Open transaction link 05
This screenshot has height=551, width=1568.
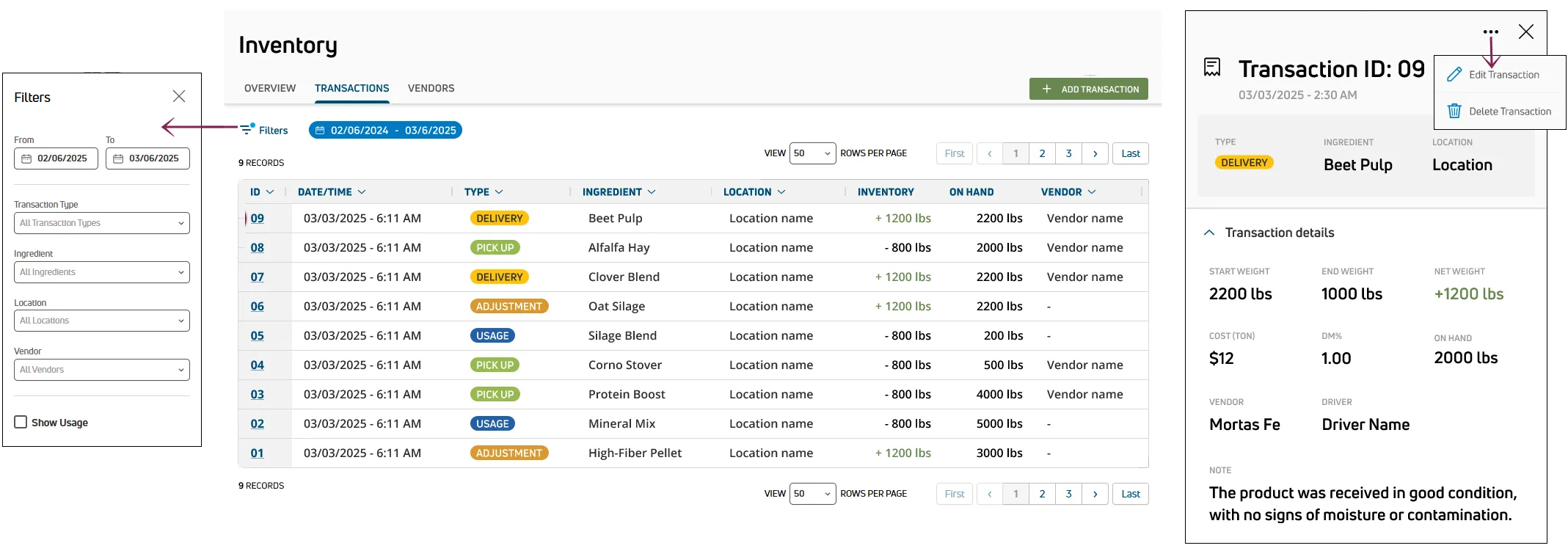[x=258, y=336]
